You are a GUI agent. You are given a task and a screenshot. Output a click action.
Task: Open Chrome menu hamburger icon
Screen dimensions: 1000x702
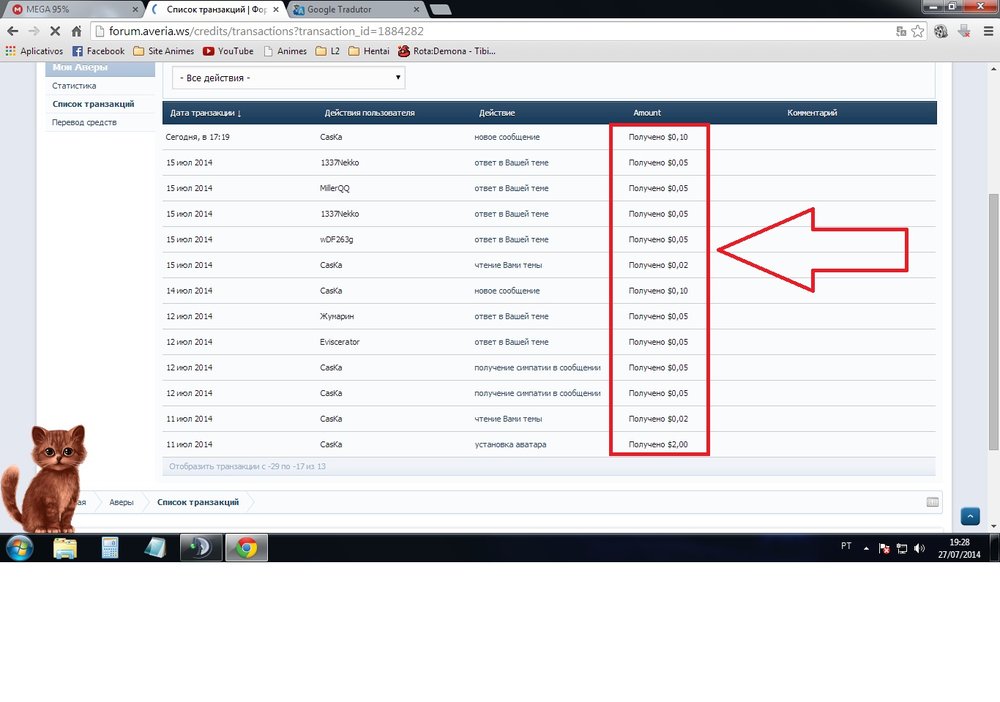click(985, 31)
